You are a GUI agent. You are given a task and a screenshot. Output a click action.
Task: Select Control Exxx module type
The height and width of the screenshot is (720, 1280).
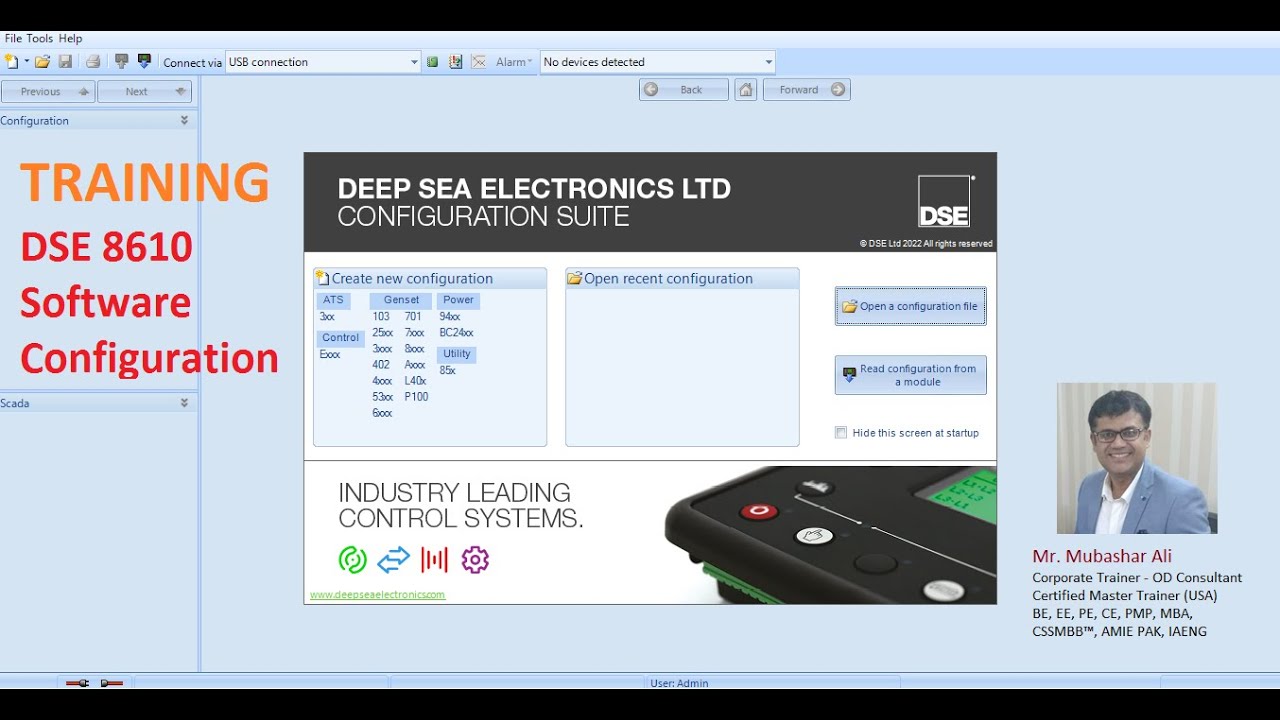pyautogui.click(x=330, y=354)
